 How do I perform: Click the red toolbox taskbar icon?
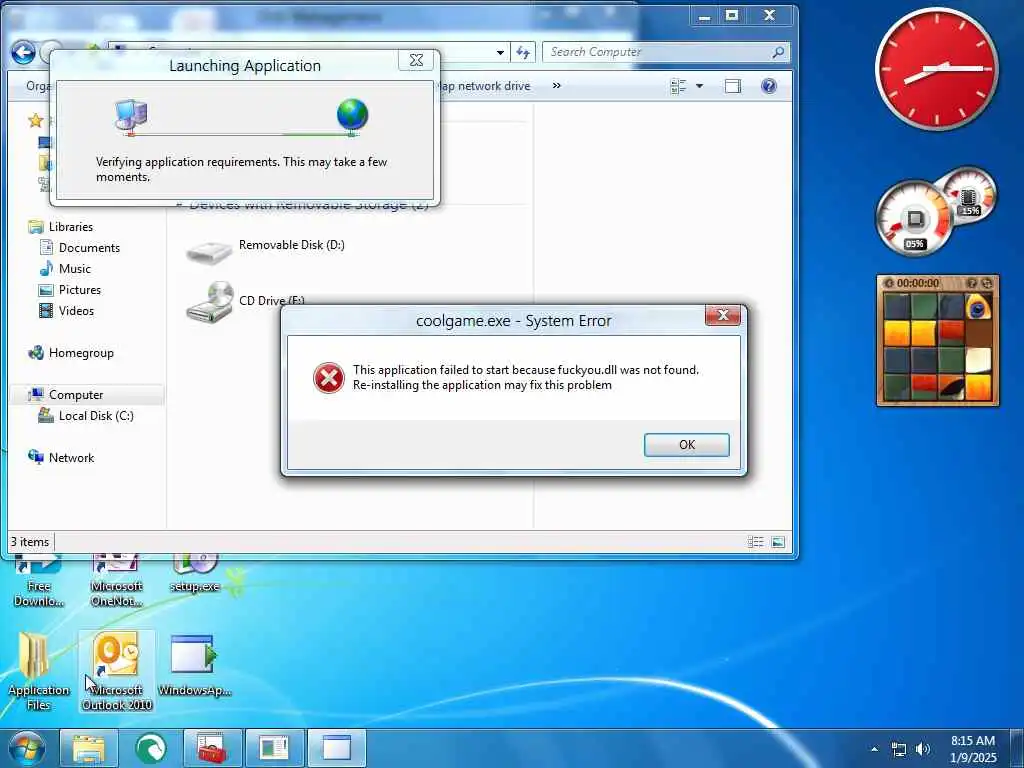pyautogui.click(x=212, y=748)
